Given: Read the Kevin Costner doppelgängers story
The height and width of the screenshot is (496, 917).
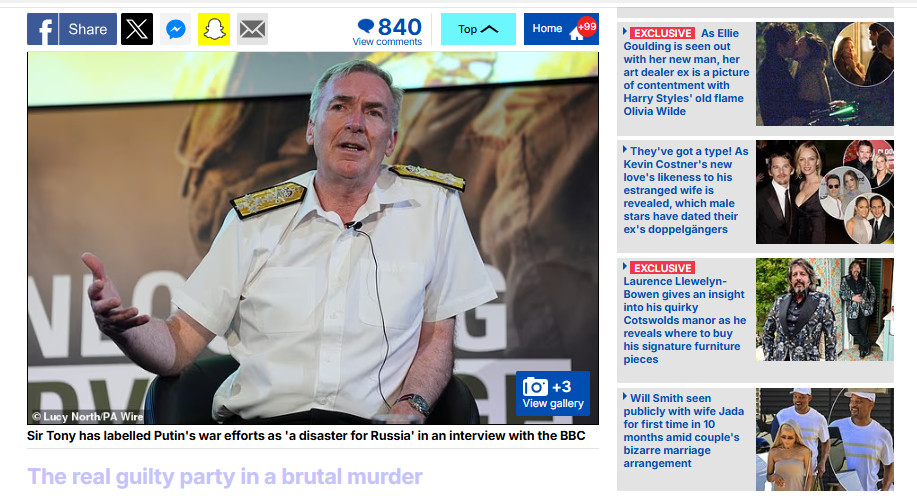Looking at the screenshot, I should 685,190.
